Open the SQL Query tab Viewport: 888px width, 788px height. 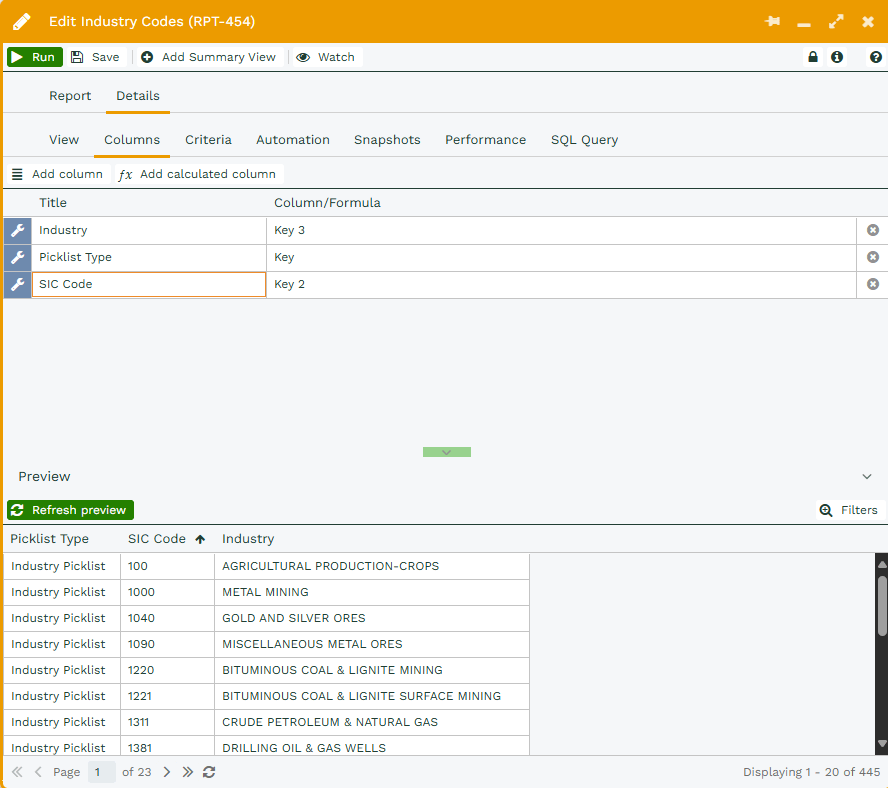coord(584,140)
